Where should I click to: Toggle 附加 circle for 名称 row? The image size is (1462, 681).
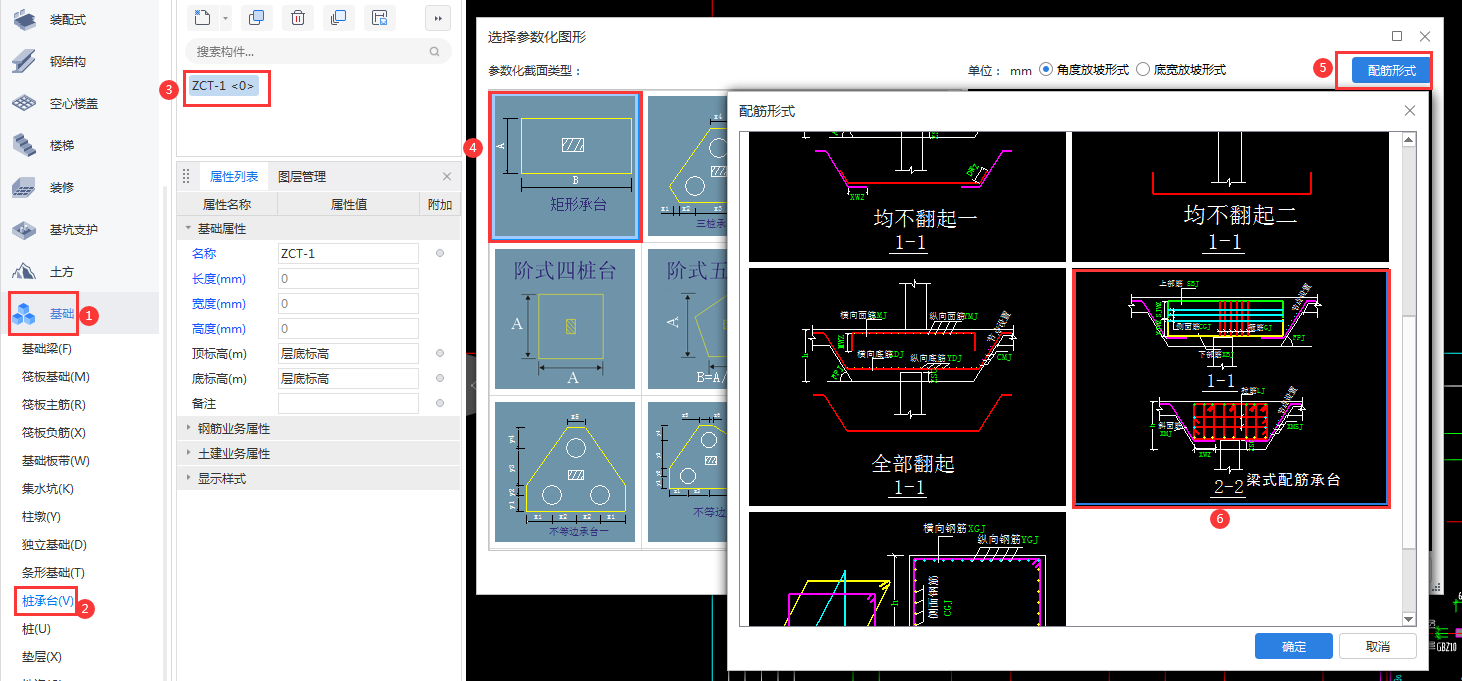pos(440,254)
